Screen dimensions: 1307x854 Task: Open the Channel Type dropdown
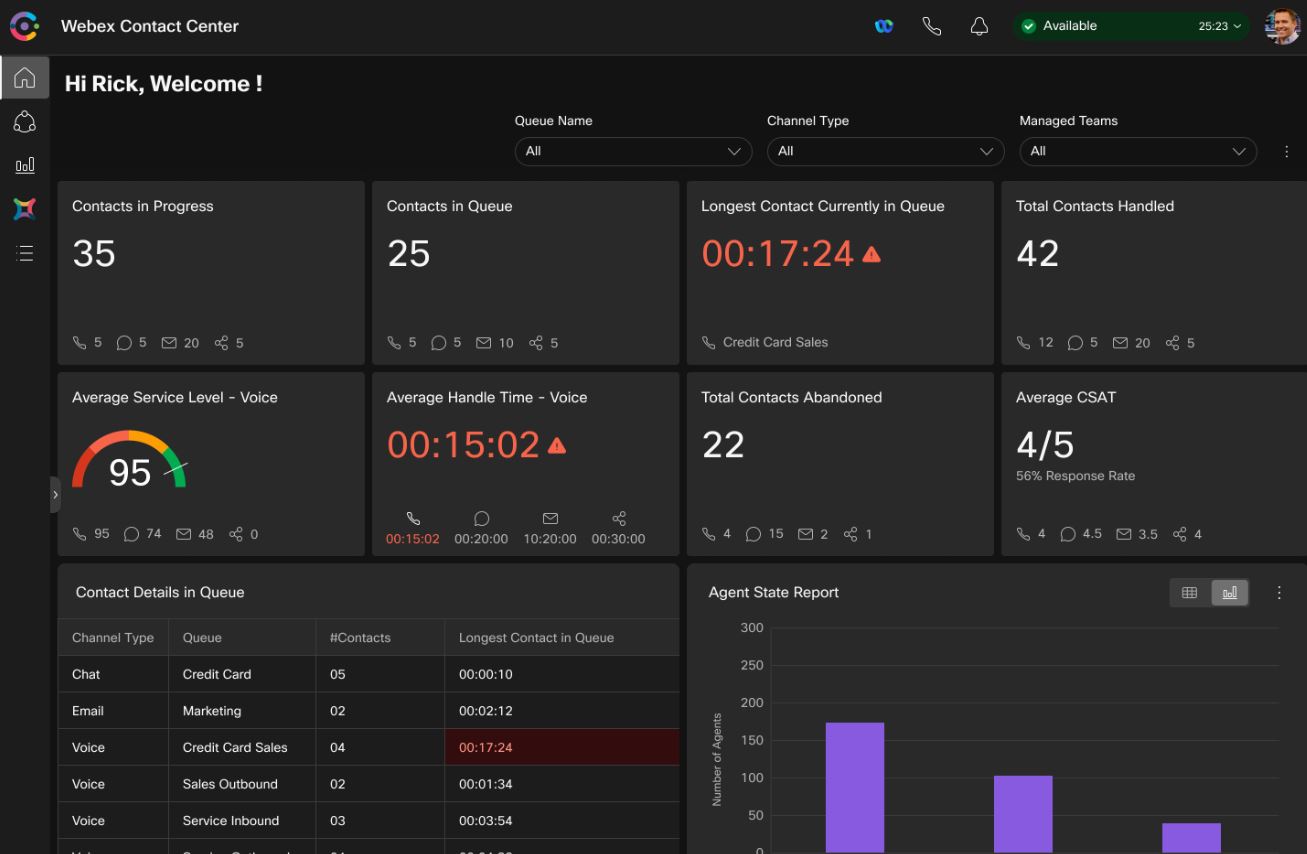click(885, 151)
